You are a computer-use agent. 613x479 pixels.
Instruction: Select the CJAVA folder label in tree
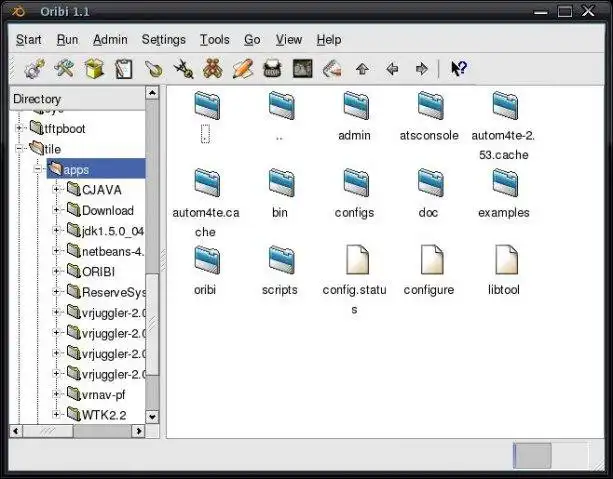102,190
